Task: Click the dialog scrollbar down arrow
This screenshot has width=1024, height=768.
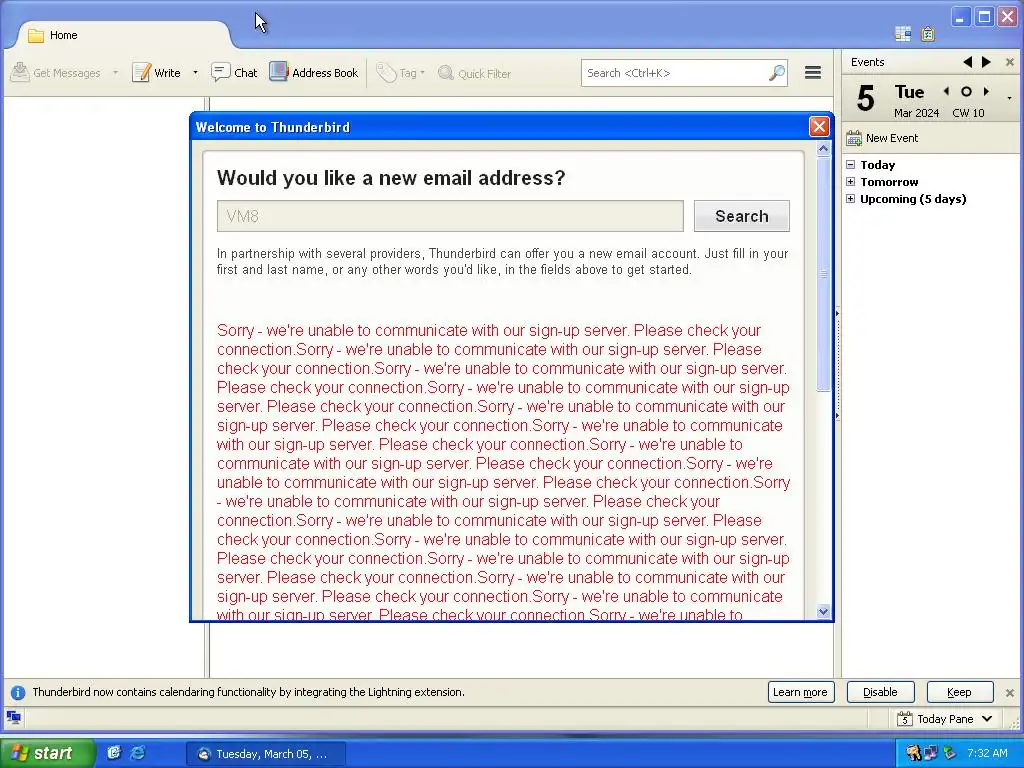Action: [x=824, y=611]
